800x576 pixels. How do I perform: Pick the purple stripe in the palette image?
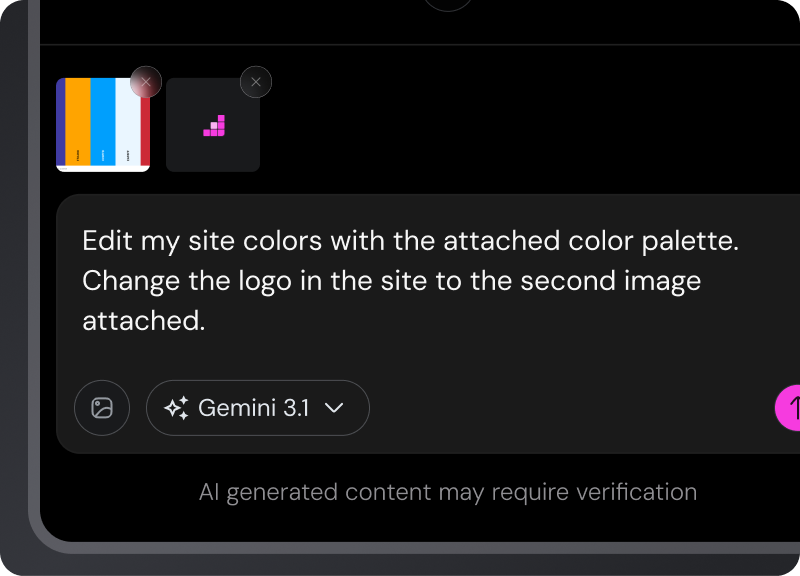(x=60, y=120)
